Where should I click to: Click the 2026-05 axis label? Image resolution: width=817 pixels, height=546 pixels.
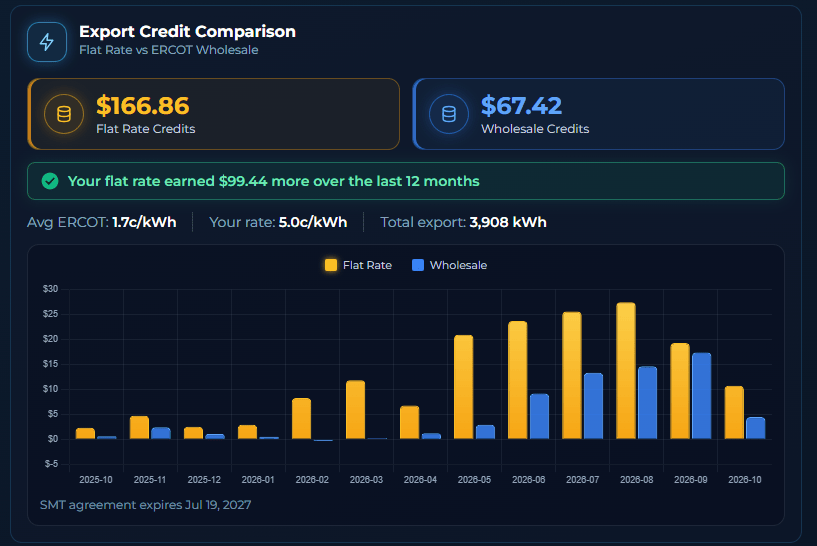coord(474,480)
